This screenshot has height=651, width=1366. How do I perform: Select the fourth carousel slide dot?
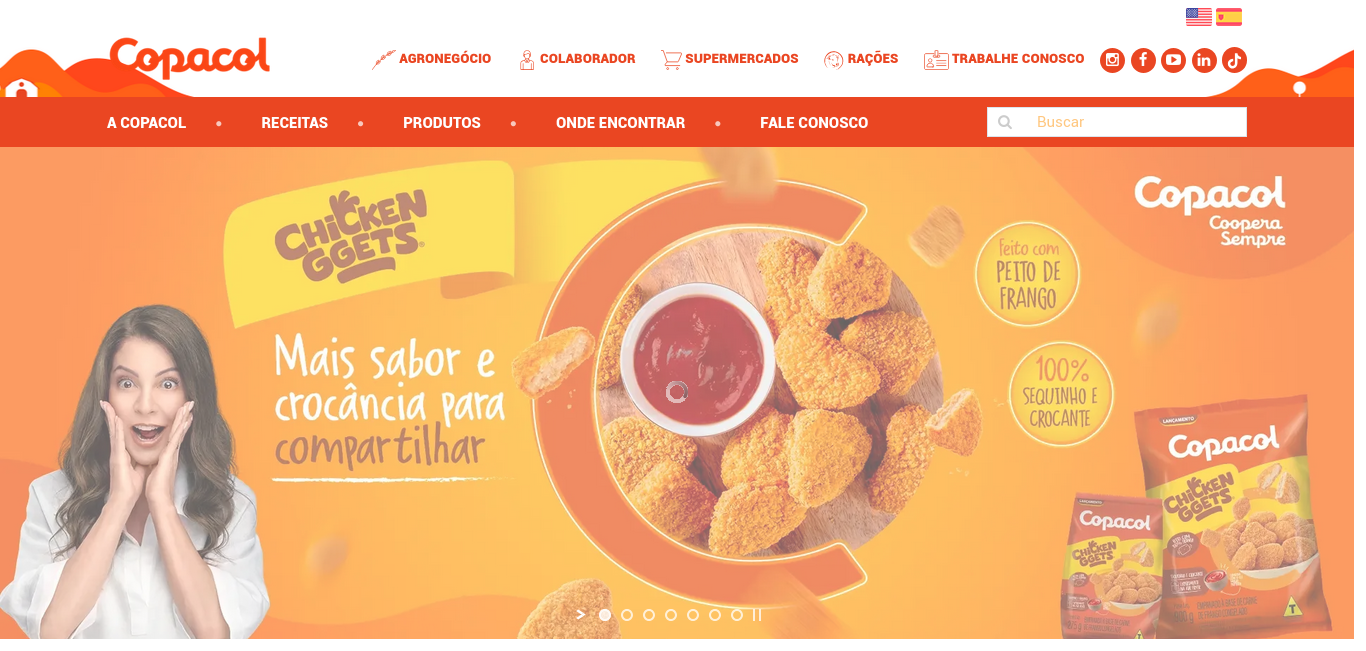pos(671,615)
